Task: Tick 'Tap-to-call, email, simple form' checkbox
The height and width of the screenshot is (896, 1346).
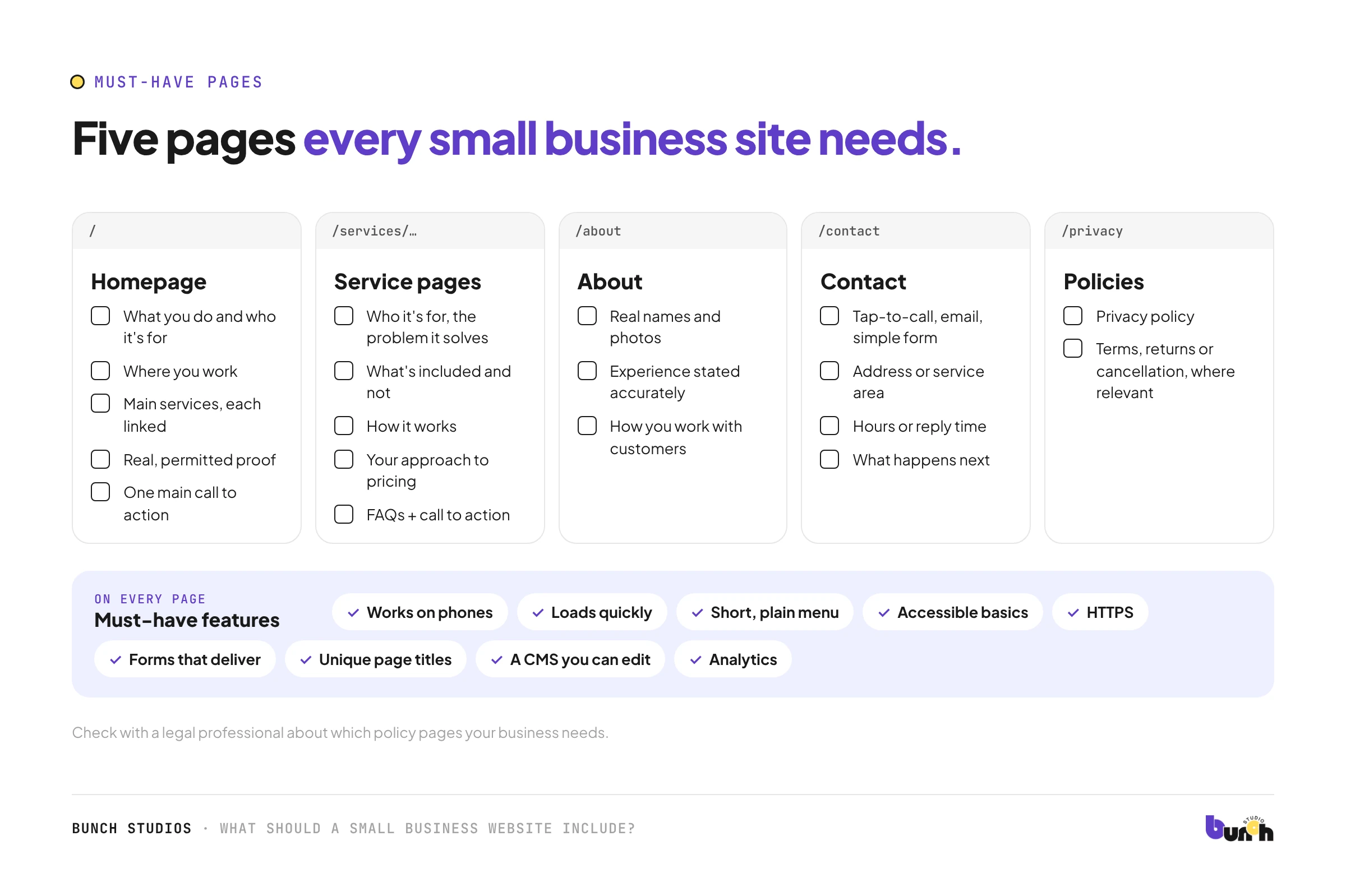Action: [829, 316]
